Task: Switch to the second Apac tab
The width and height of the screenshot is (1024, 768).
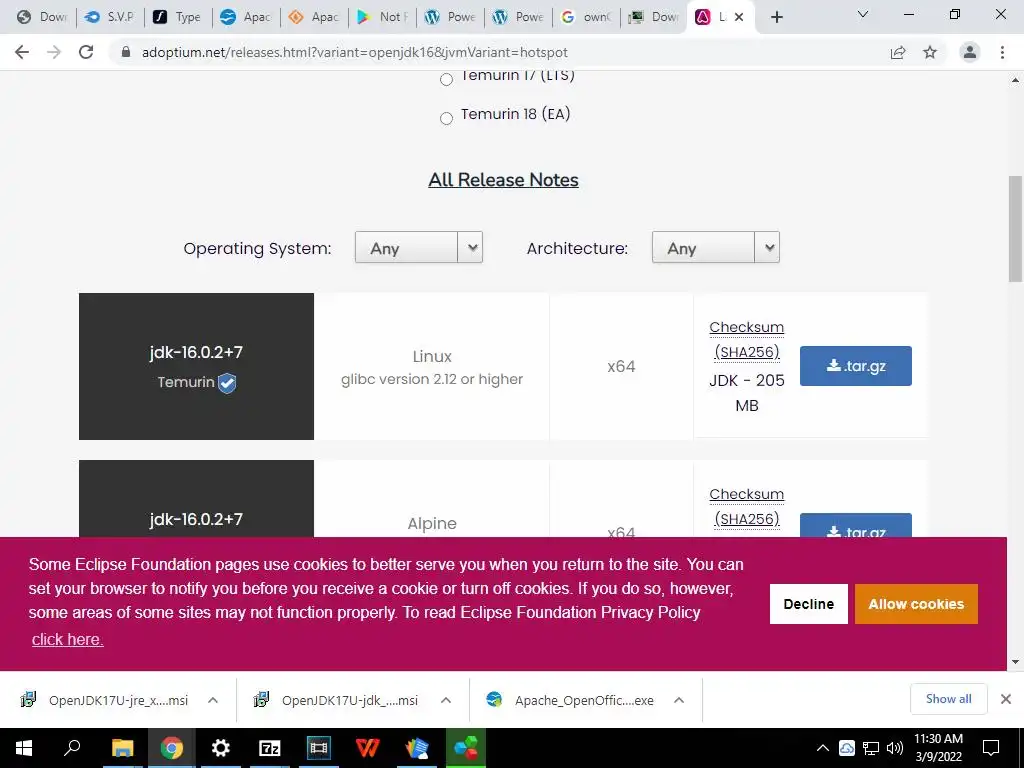Action: [x=313, y=17]
